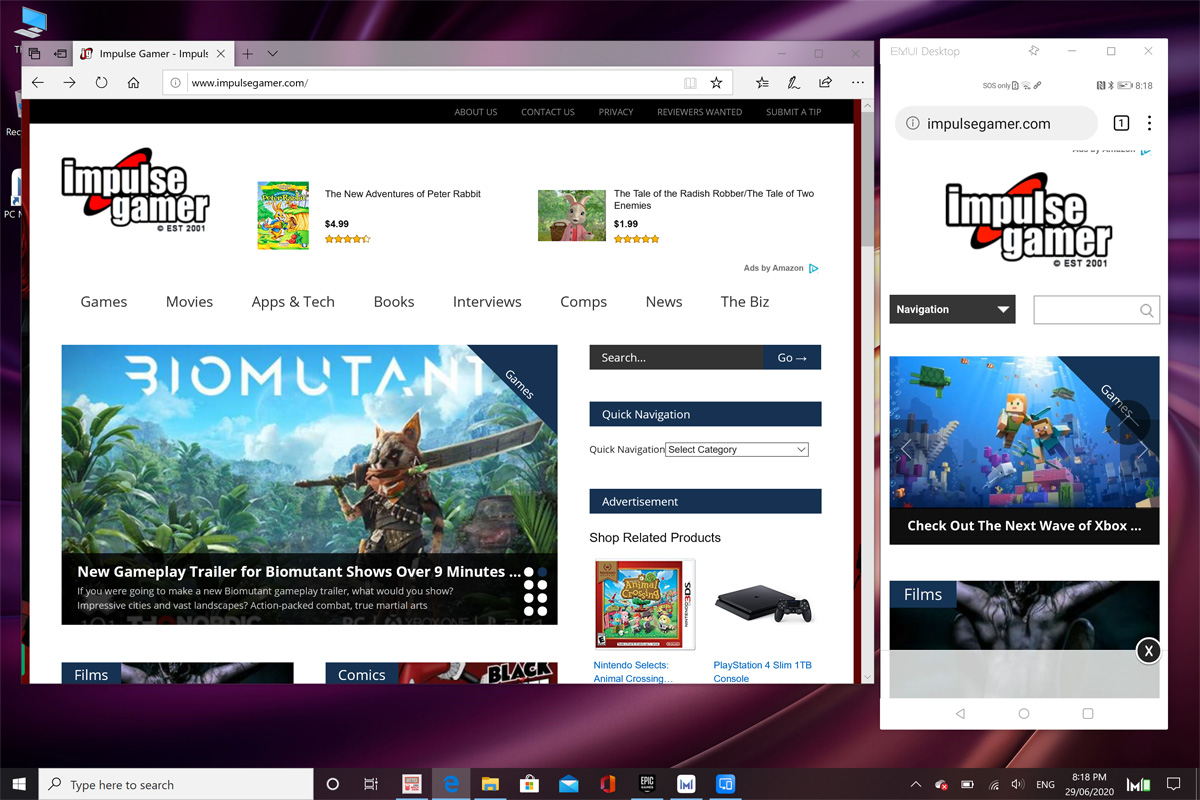Image resolution: width=1200 pixels, height=800 pixels.
Task: Click the website Search... field in Edge
Action: pyautogui.click(x=676, y=357)
